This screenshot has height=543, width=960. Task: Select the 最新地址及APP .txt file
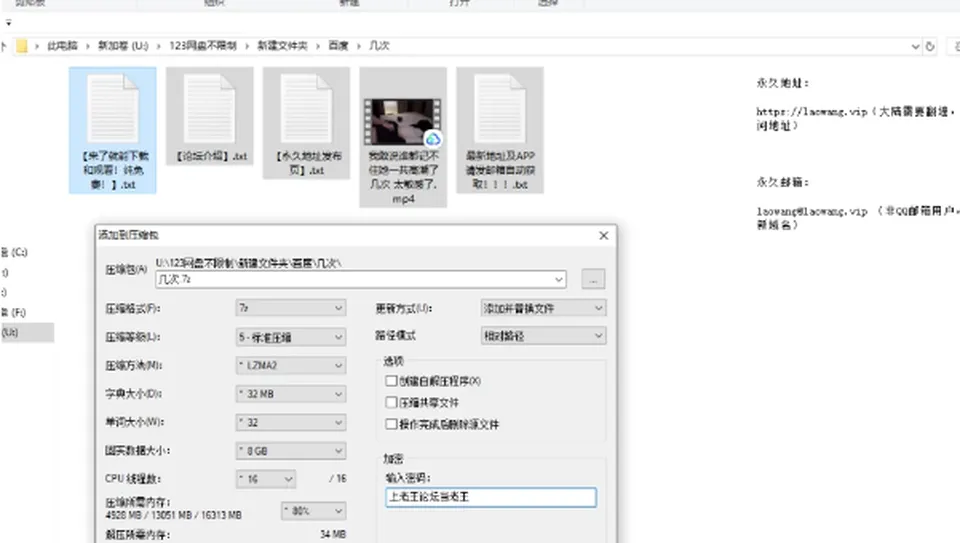pos(500,130)
